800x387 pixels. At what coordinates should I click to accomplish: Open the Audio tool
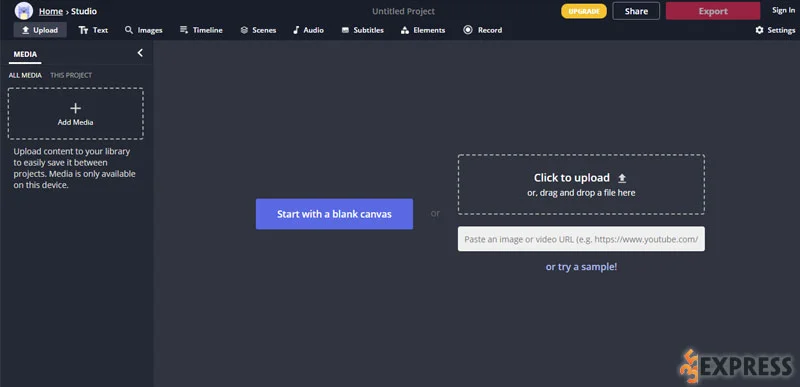[308, 30]
